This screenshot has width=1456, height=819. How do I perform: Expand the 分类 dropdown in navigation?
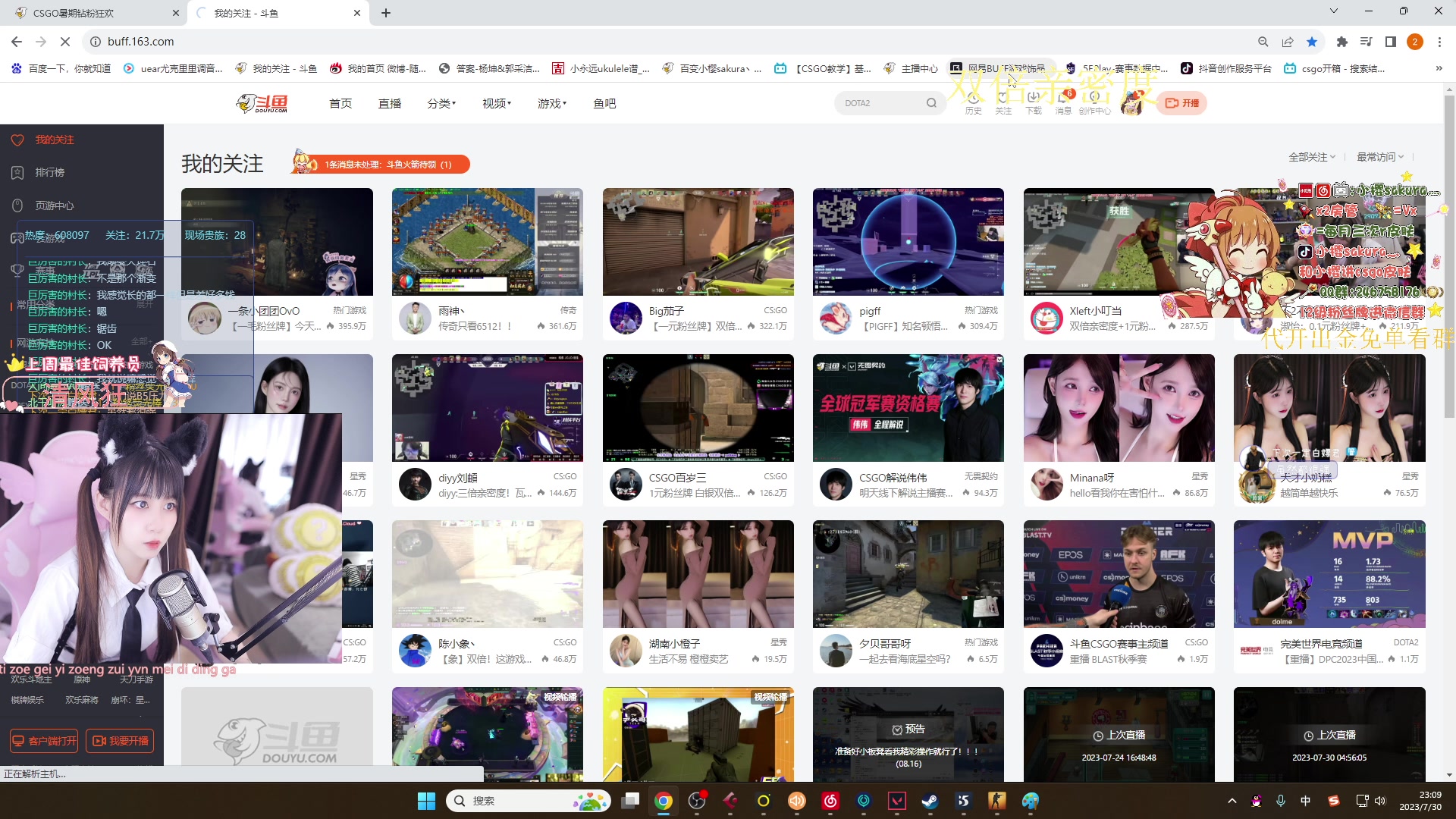(x=441, y=103)
